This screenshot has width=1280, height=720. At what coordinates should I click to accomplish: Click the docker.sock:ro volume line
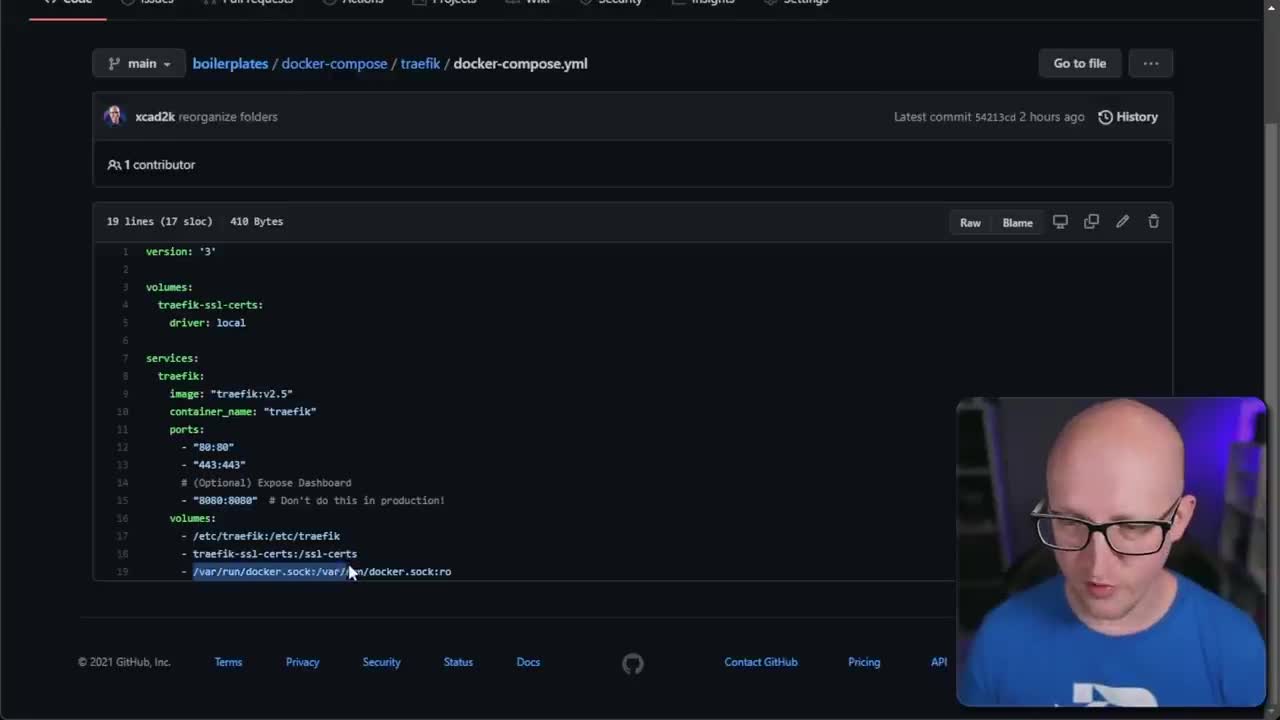tap(316, 571)
